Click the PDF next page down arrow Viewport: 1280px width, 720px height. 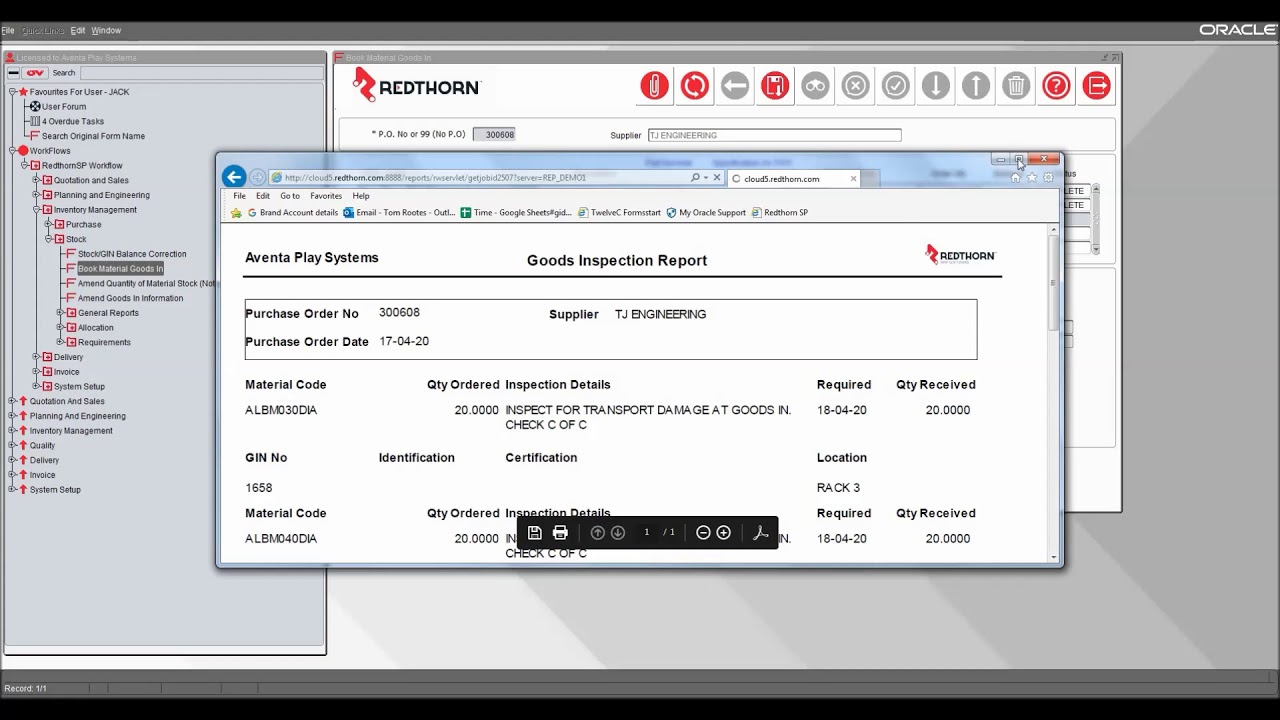pos(617,533)
